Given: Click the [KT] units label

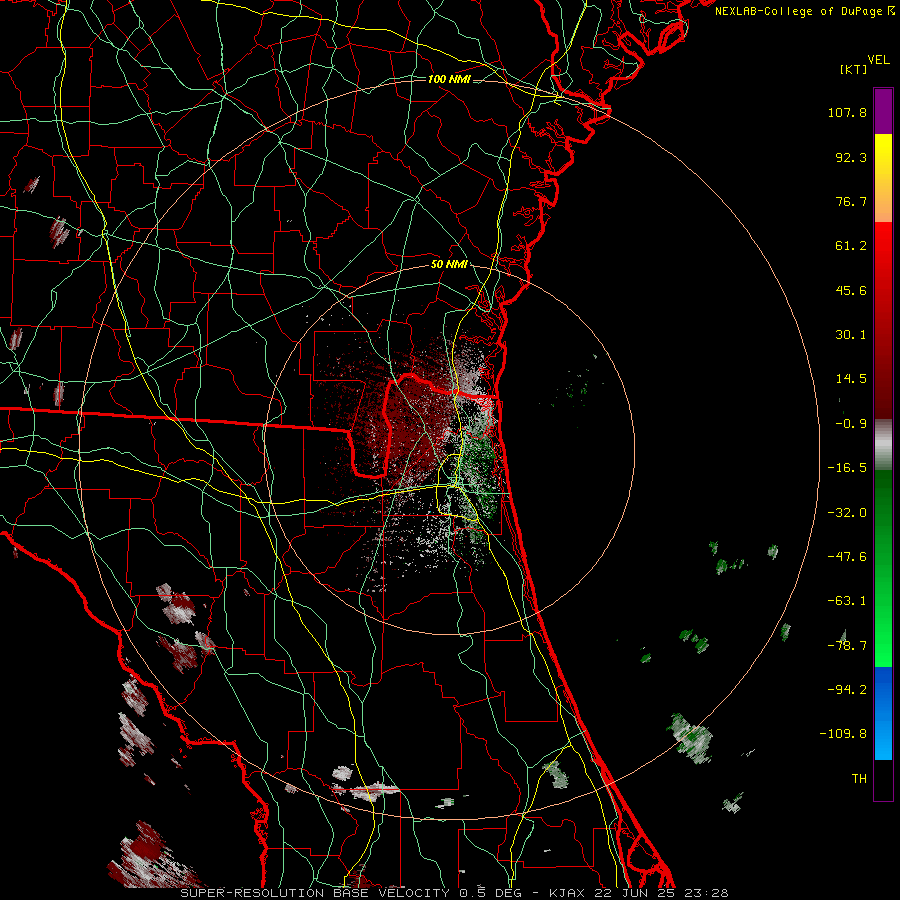Looking at the screenshot, I should click(854, 69).
